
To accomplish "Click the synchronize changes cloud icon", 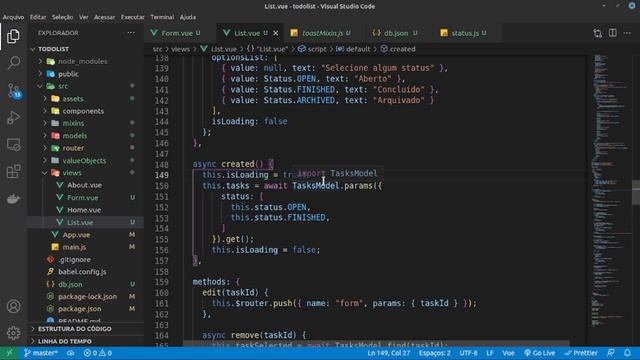I will point(71,353).
